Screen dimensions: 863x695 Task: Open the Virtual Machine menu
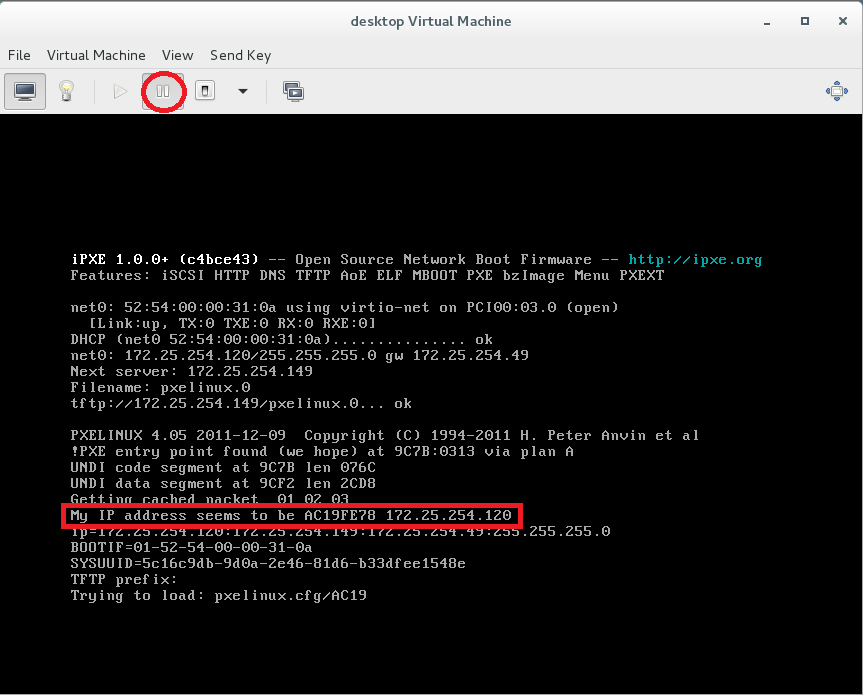96,55
